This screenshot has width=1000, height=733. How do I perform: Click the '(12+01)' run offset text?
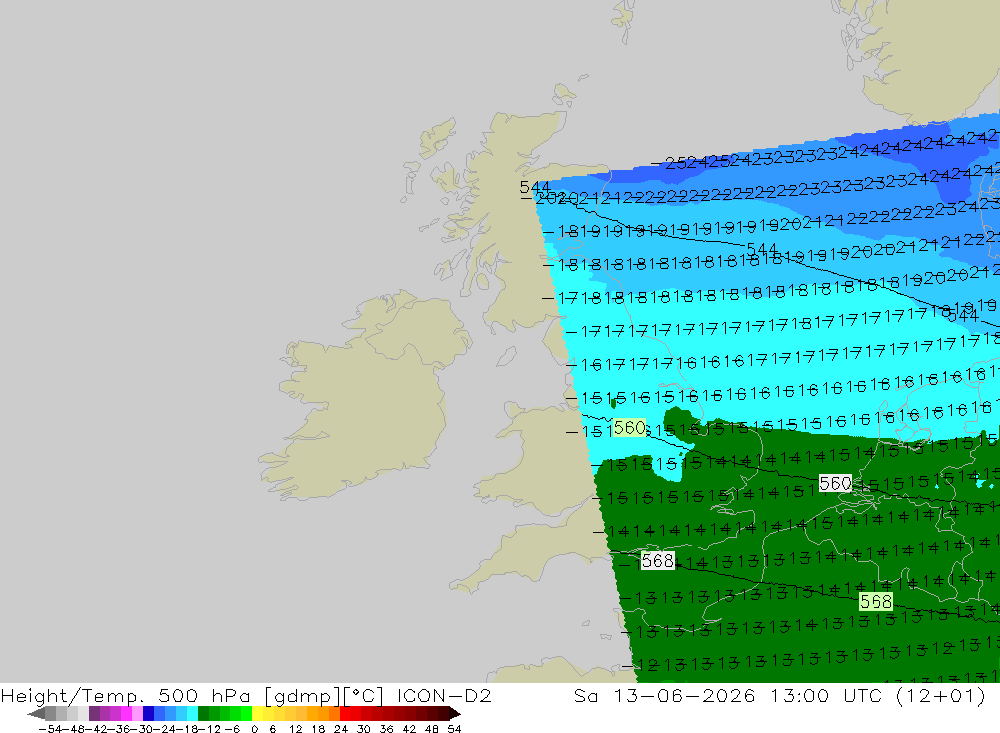click(x=941, y=695)
